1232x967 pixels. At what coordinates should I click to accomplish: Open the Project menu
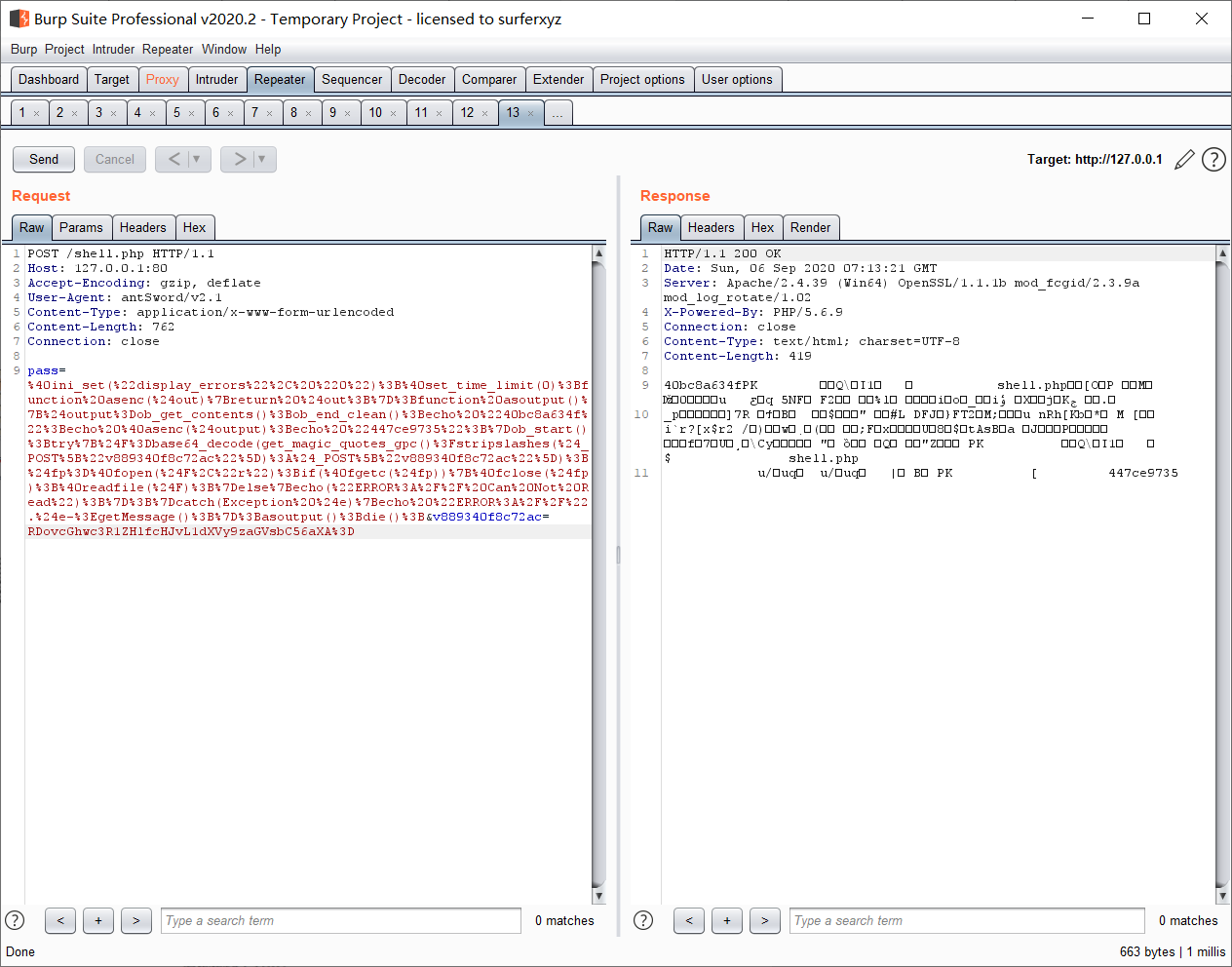pyautogui.click(x=64, y=49)
